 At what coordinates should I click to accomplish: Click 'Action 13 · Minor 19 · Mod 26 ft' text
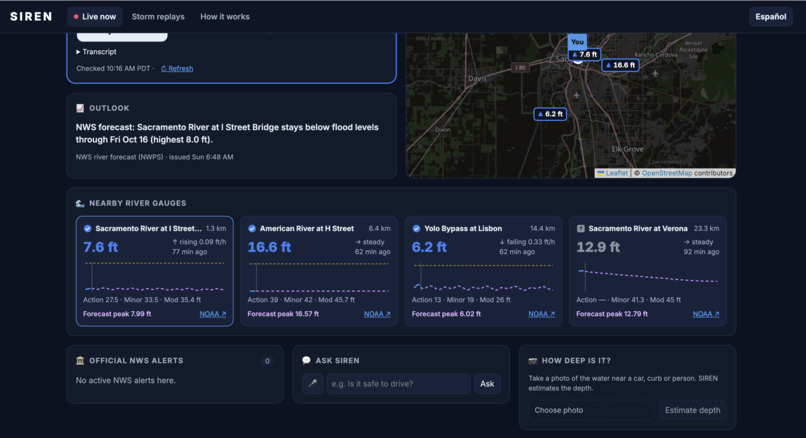pos(461,300)
